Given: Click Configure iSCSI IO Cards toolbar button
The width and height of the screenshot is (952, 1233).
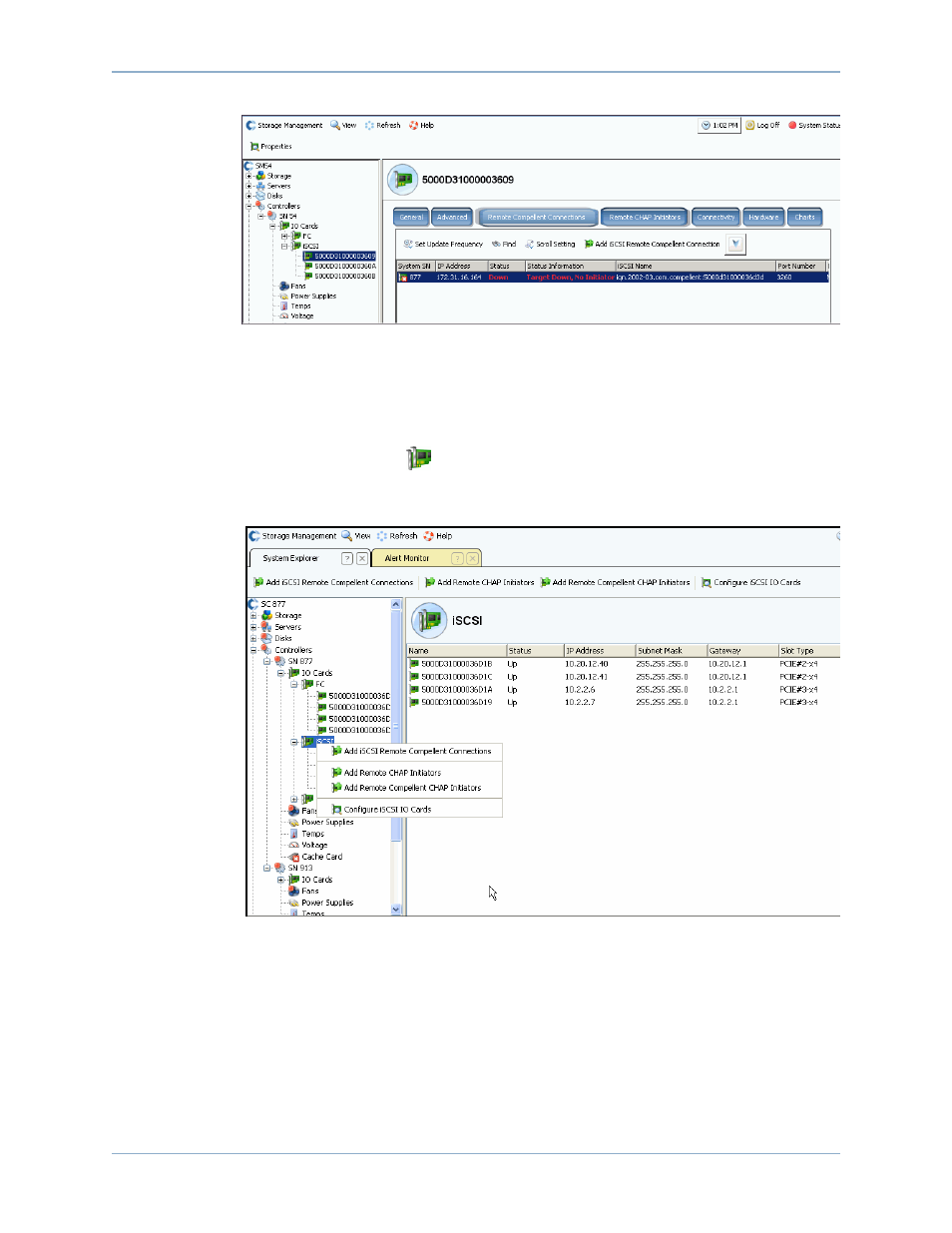Looking at the screenshot, I should 751,583.
